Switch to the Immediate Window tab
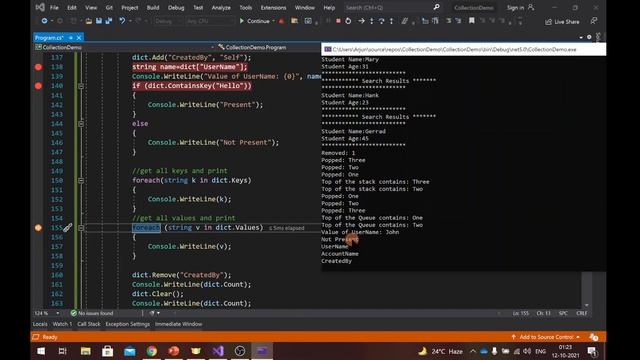640x360 pixels. 178,324
